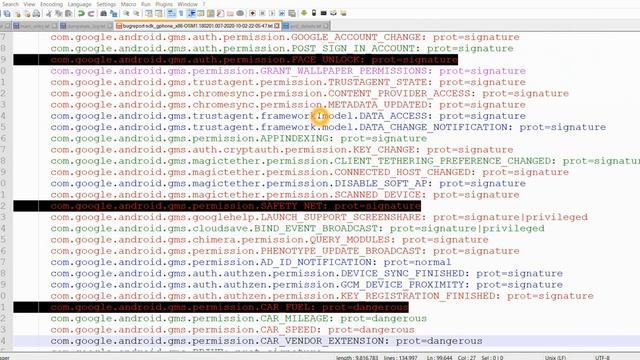Toggle synchronized vertical scrolling
This screenshot has width=640, height=360.
click(148, 13)
